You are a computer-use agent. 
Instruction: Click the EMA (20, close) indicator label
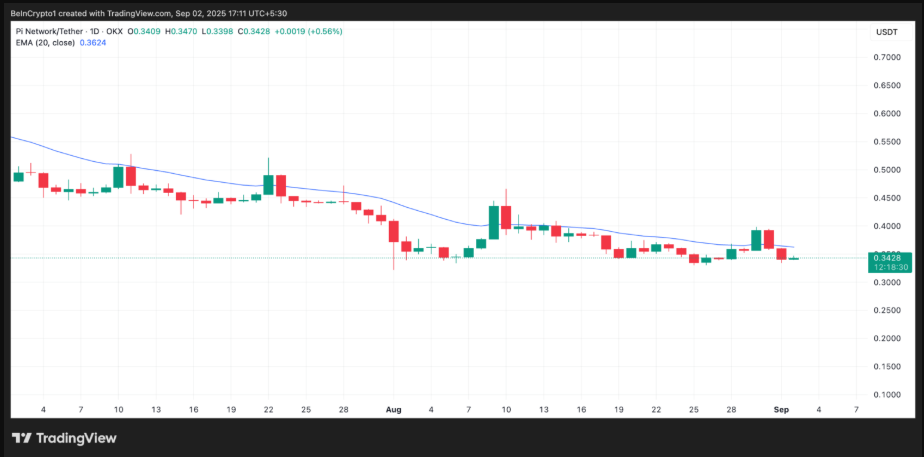point(43,43)
